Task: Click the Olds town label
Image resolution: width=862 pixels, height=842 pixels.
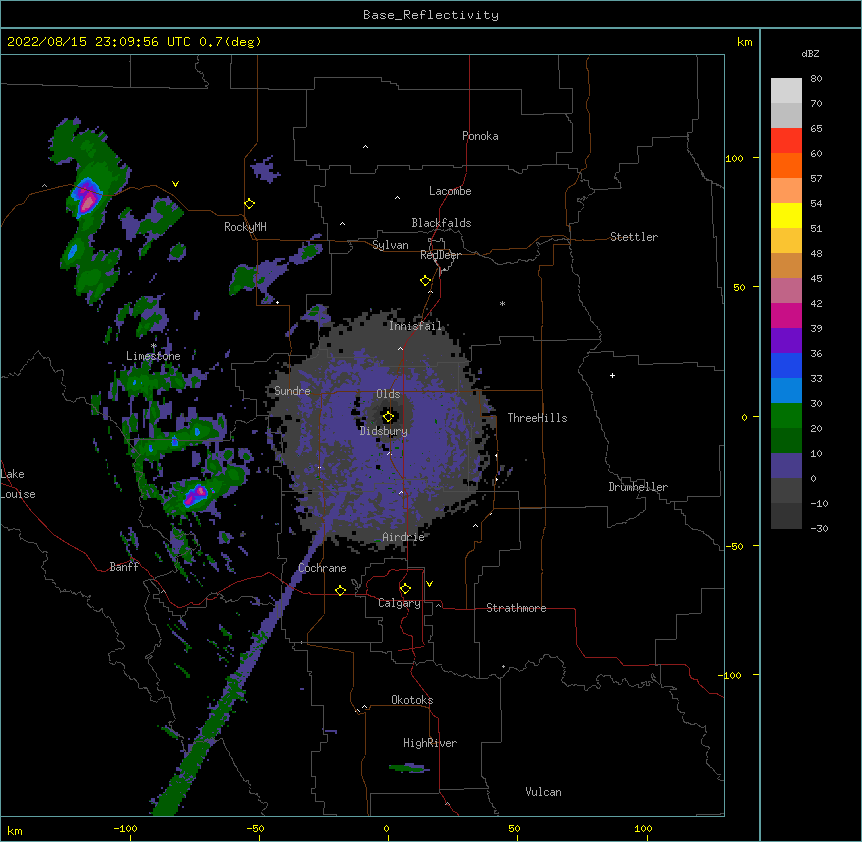Action: 388,394
